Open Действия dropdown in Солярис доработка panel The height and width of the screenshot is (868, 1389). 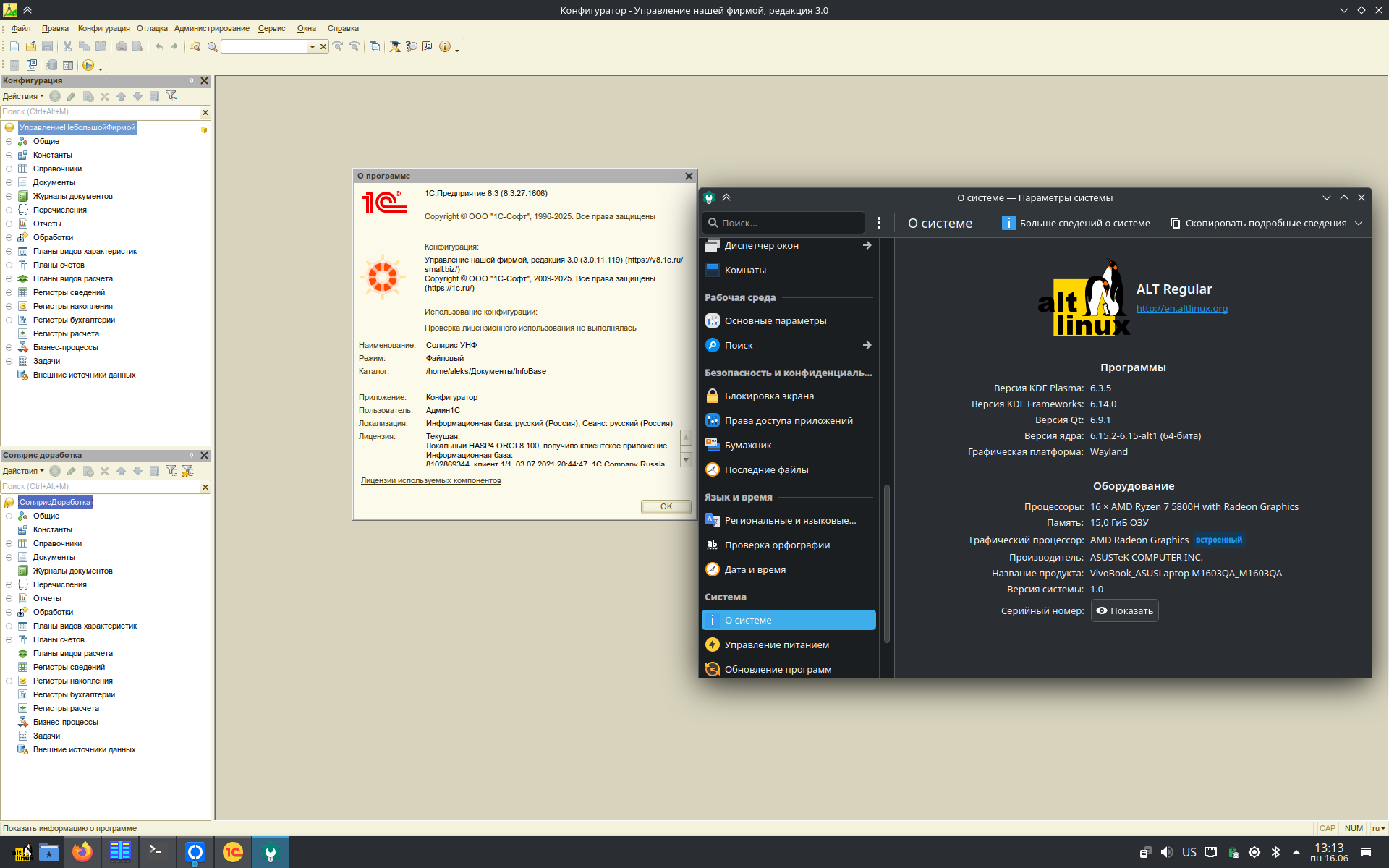tap(23, 471)
